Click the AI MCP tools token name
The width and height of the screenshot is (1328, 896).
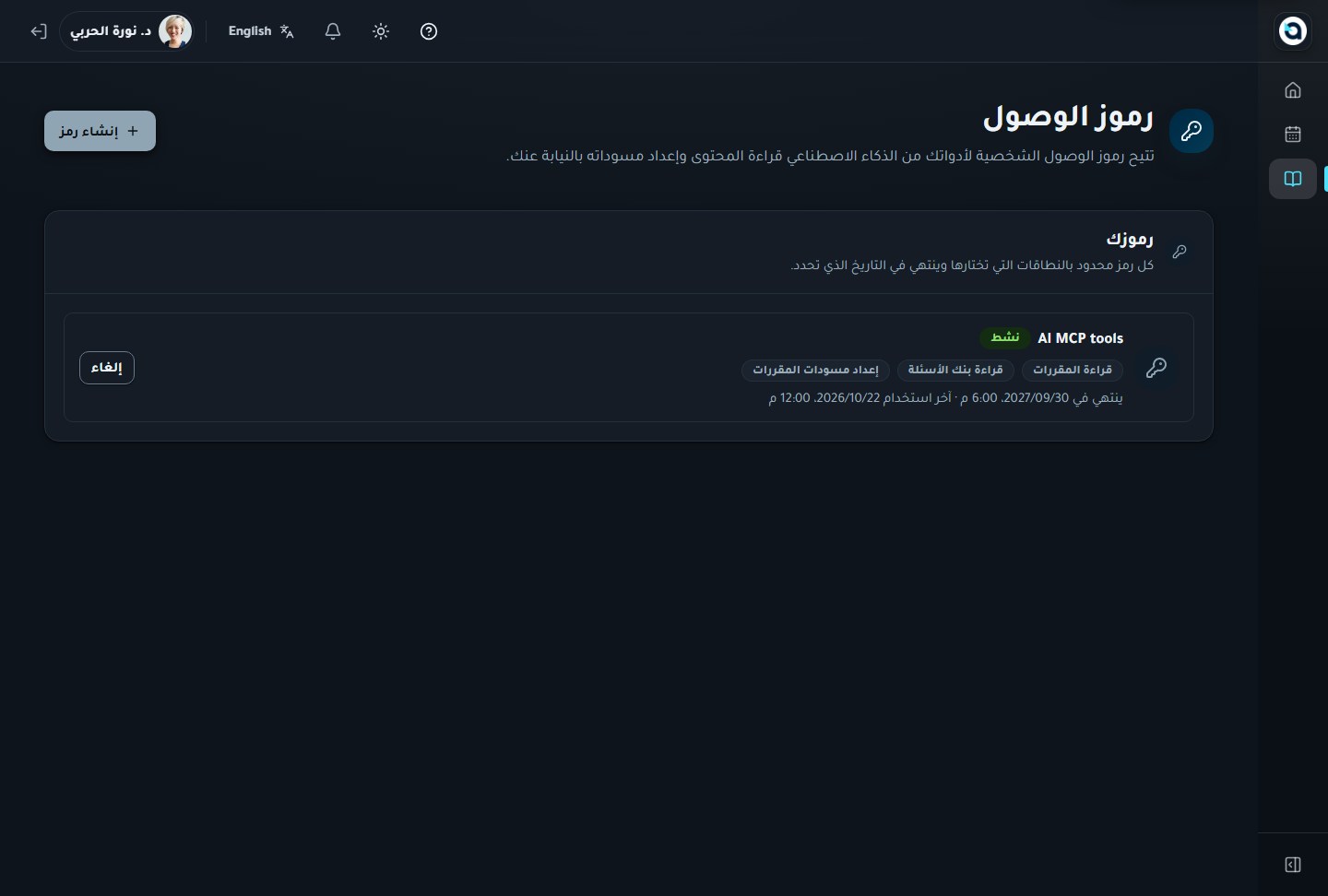pos(1081,338)
